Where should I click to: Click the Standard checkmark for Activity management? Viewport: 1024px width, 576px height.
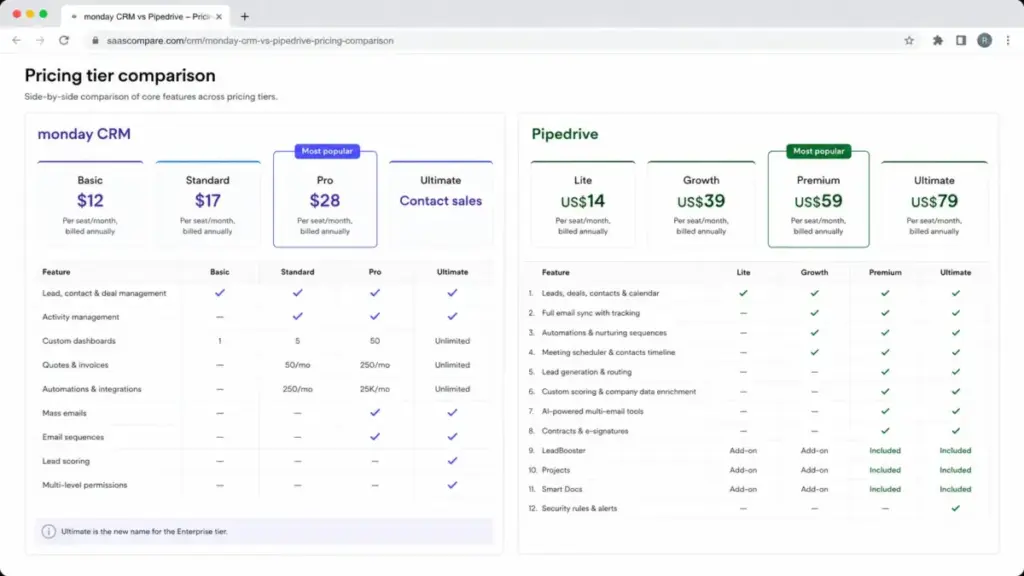297,317
